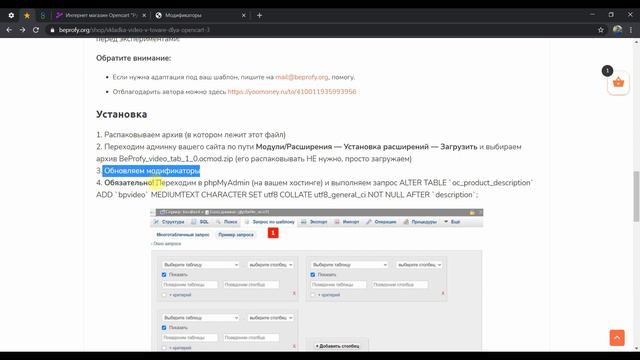Expand the Ещё dropdown in phpMyAdmin image
640x360 pixels.
[452, 222]
